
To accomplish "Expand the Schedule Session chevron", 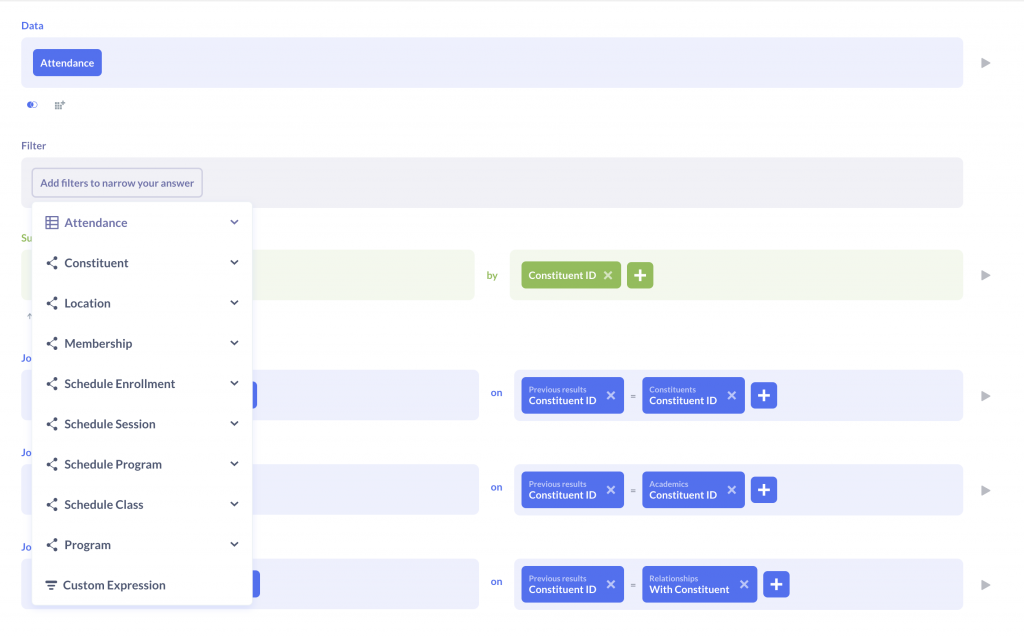I will pos(234,424).
